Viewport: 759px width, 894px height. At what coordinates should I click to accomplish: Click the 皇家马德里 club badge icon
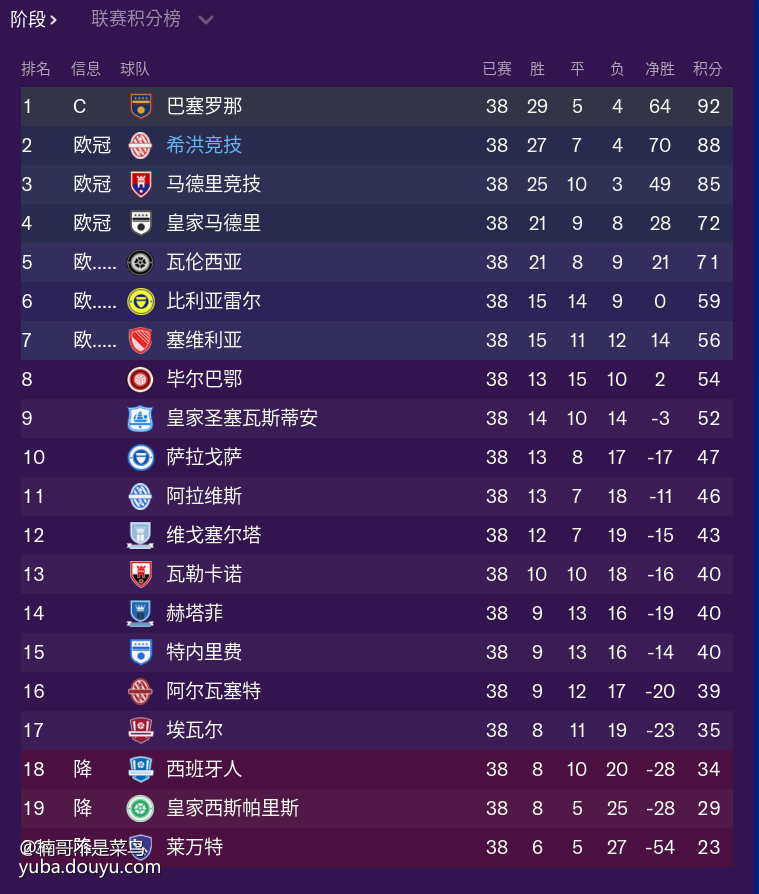tap(140, 223)
